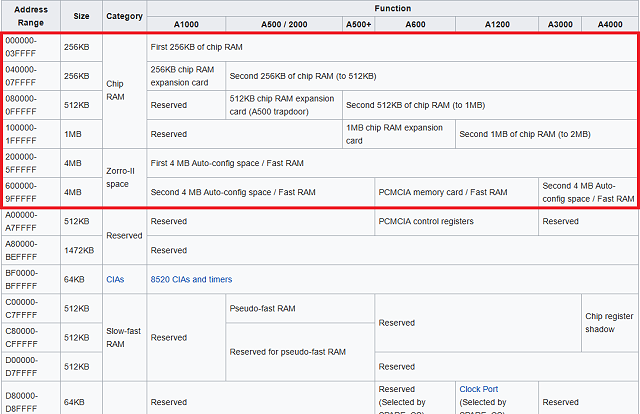Click address cell 000000-03FFFF
This screenshot has height=414, width=640.
(x=31, y=47)
